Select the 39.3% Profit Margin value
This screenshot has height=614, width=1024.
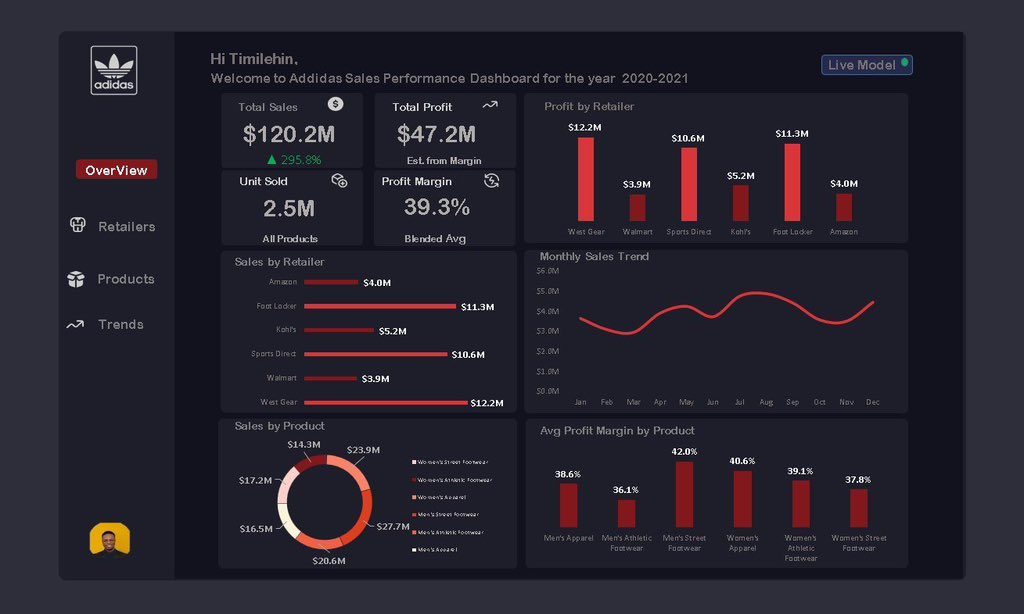[436, 207]
